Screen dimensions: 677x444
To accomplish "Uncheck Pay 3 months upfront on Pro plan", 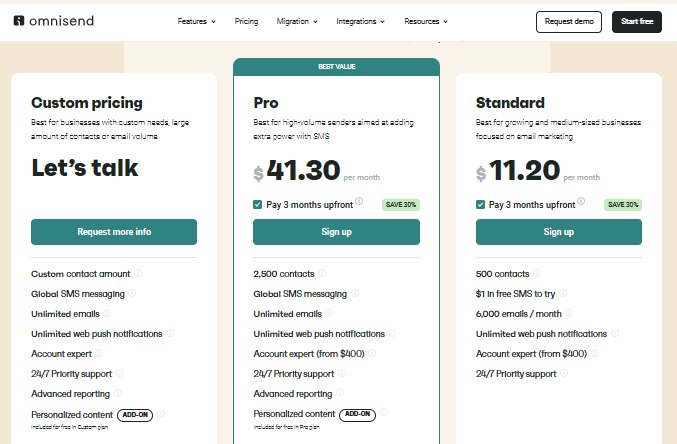I will 258,204.
